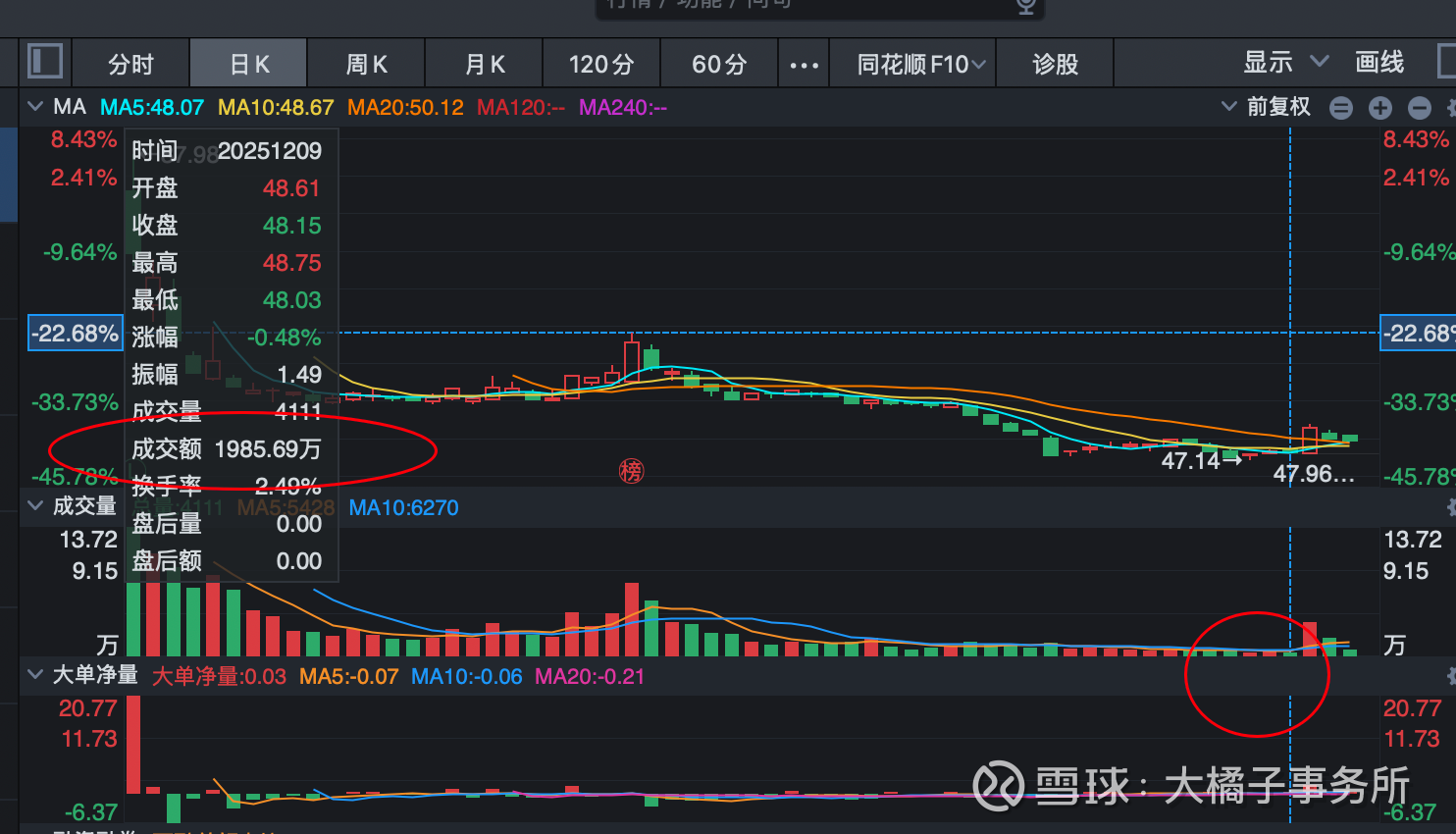Switch to the 分时 intraday tab
Image resolution: width=1456 pixels, height=834 pixels.
(130, 64)
